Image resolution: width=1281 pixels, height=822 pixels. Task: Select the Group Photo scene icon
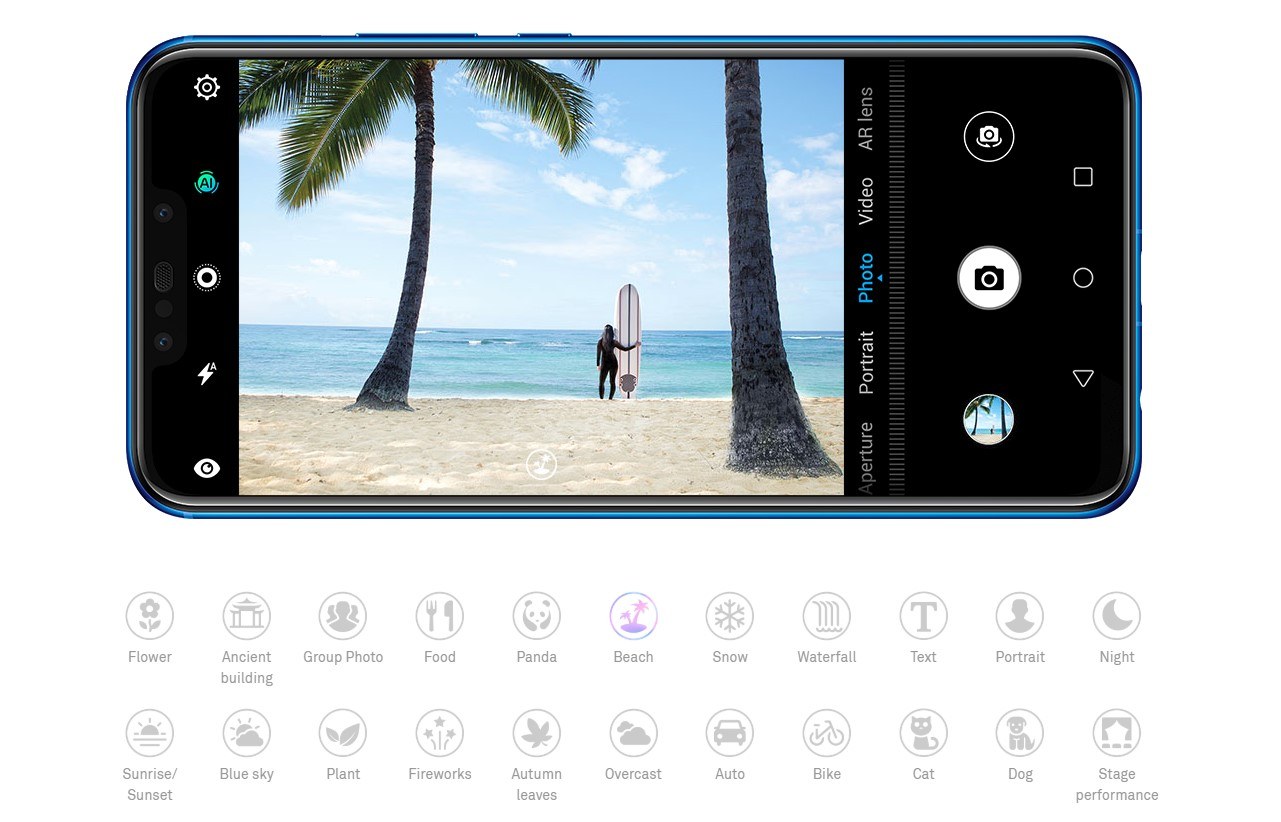point(343,616)
